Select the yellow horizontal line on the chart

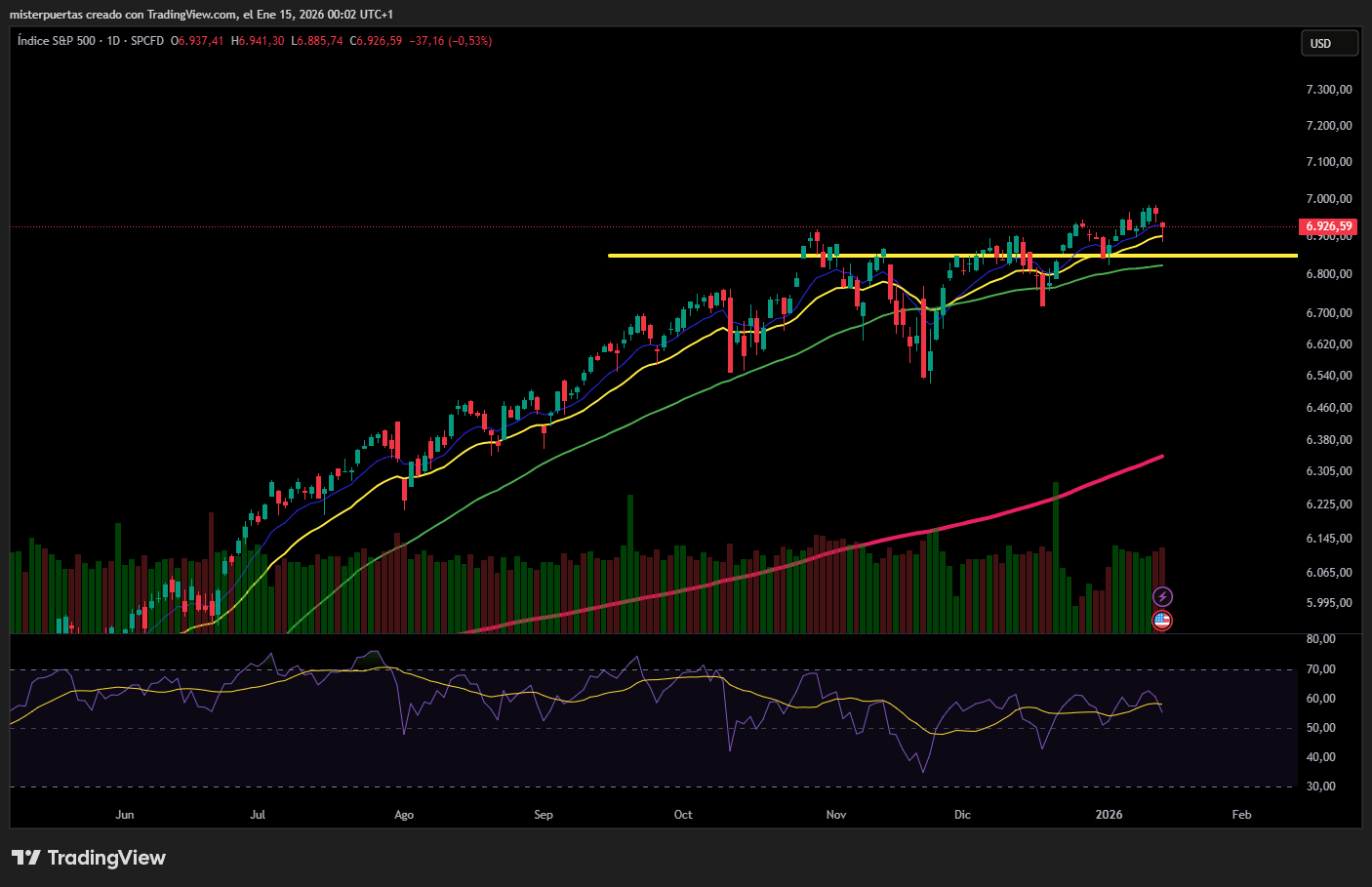pos(952,256)
